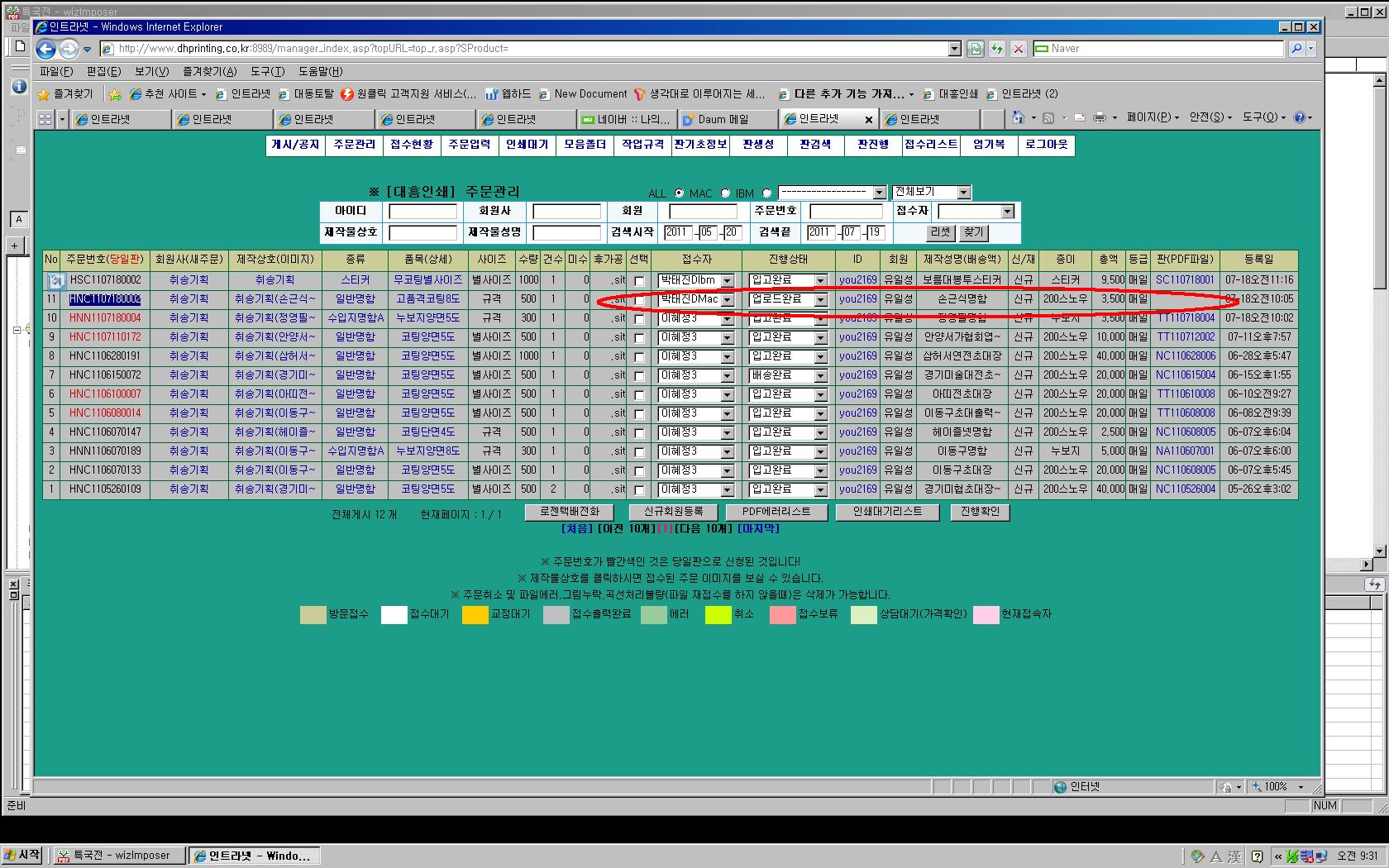1389x868 pixels.
Task: Click the 즐겨찾기 favorites star button
Action: pyautogui.click(x=66, y=94)
